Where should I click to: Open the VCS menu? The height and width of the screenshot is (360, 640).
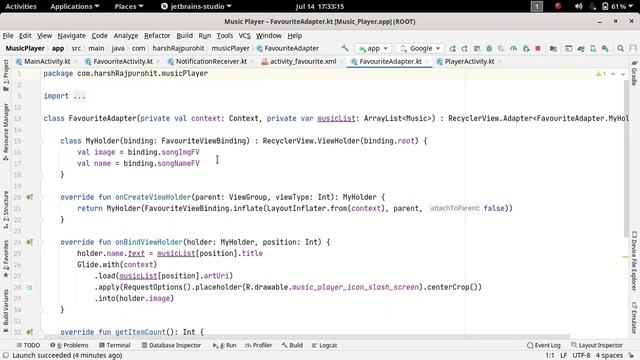coord(244,36)
